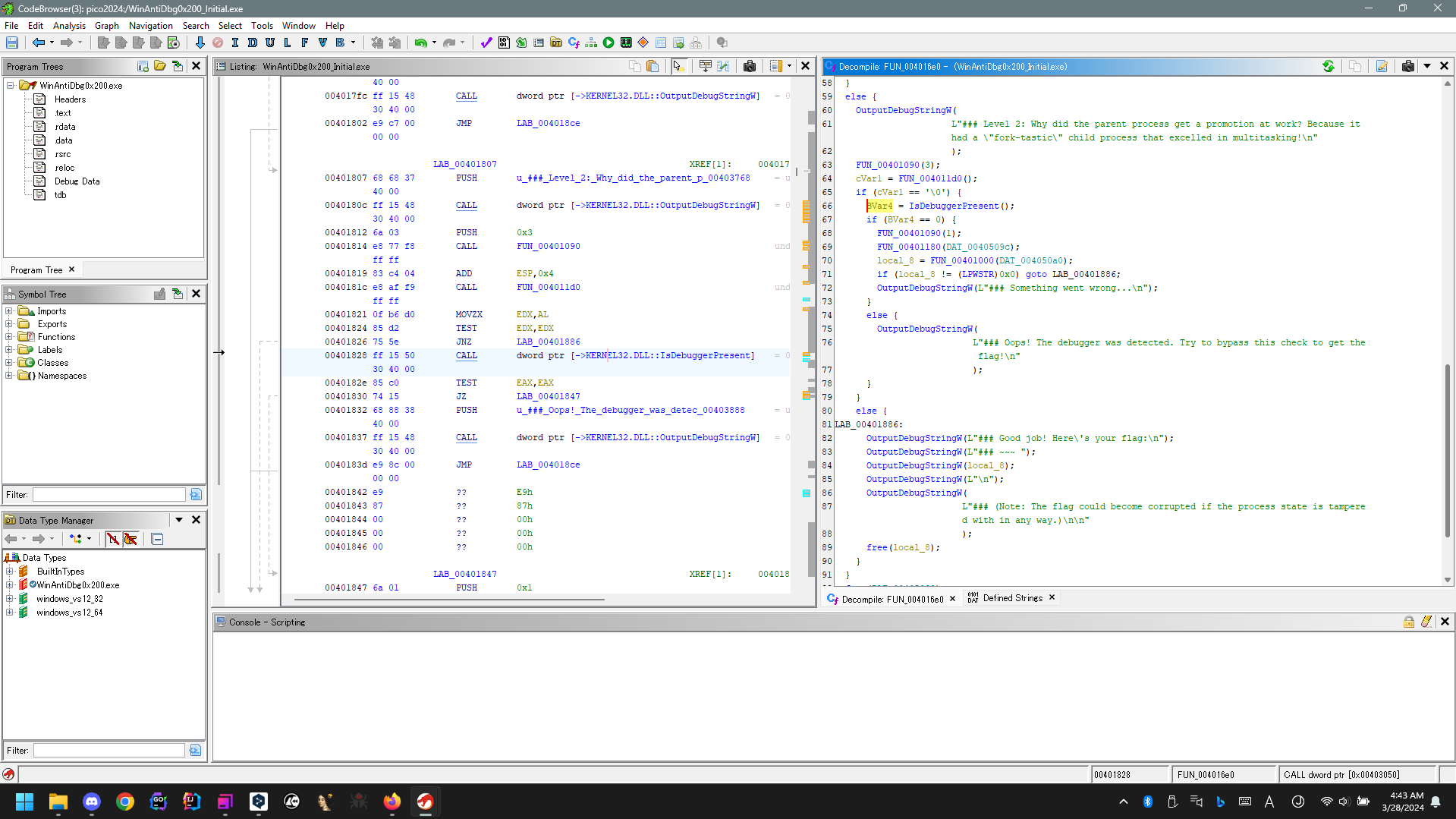Screen dimensions: 1456x819
Task: Navigate to next Label with the L icon
Action: pyautogui.click(x=288, y=43)
